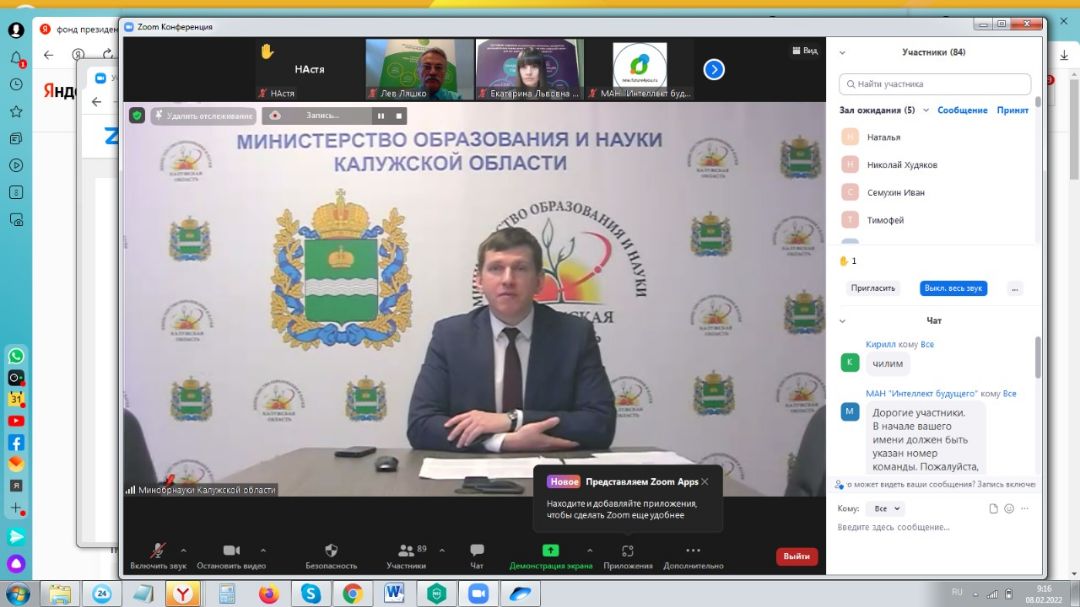Collapse the Участники panel chevron
Viewport: 1080px width, 607px height.
click(x=842, y=52)
